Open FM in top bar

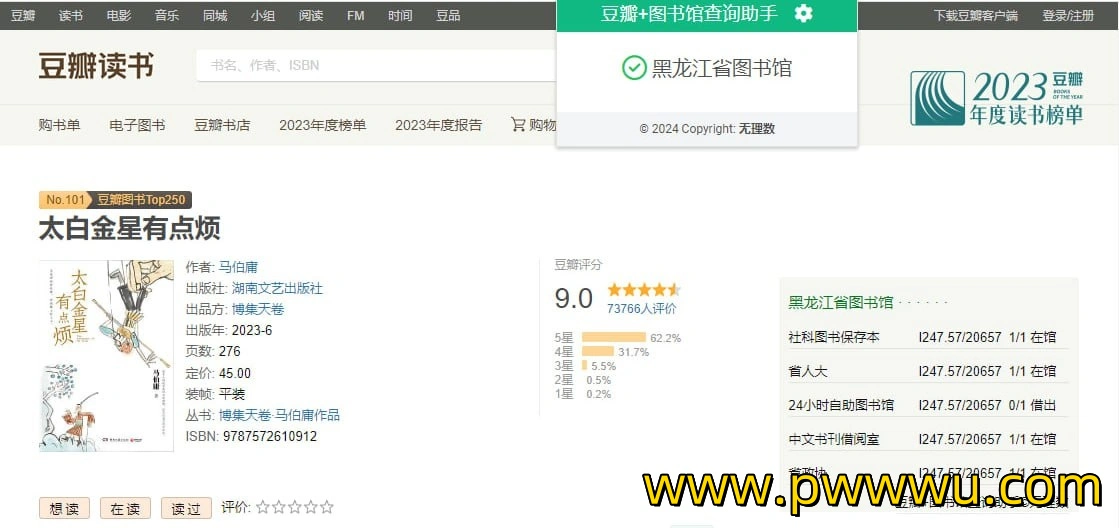(x=355, y=15)
